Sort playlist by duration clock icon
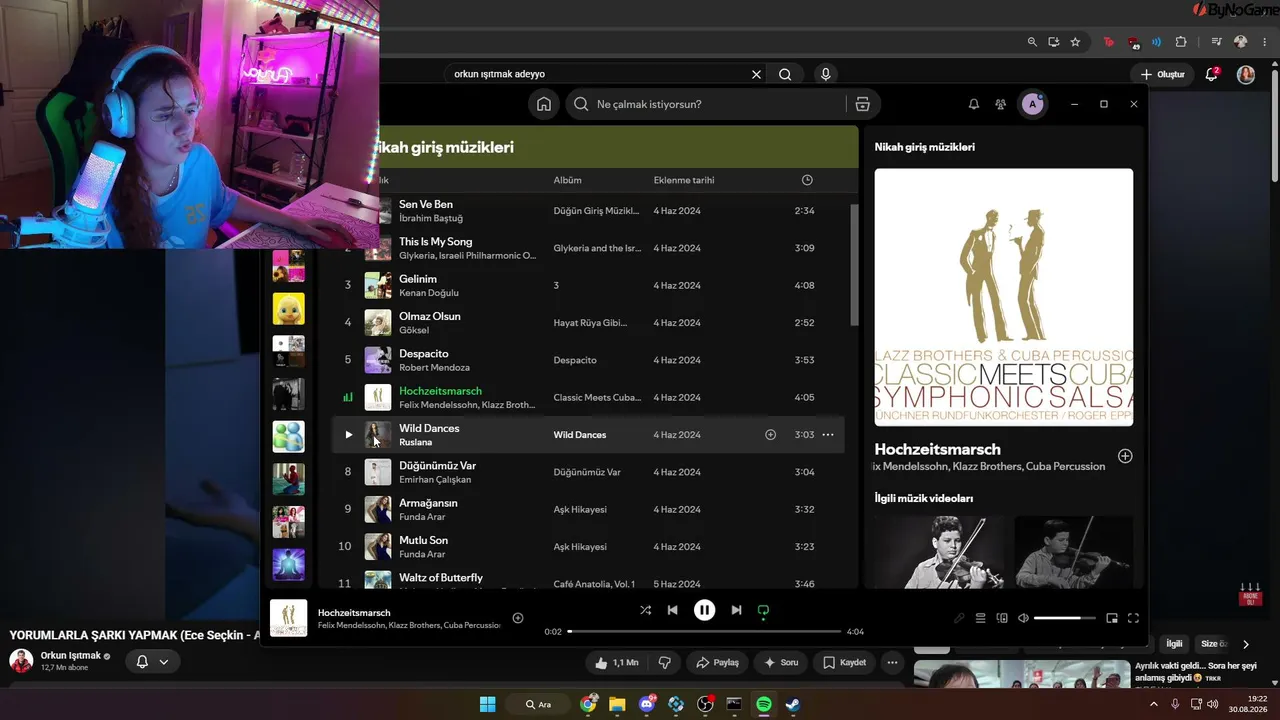The height and width of the screenshot is (720, 1280). click(807, 180)
